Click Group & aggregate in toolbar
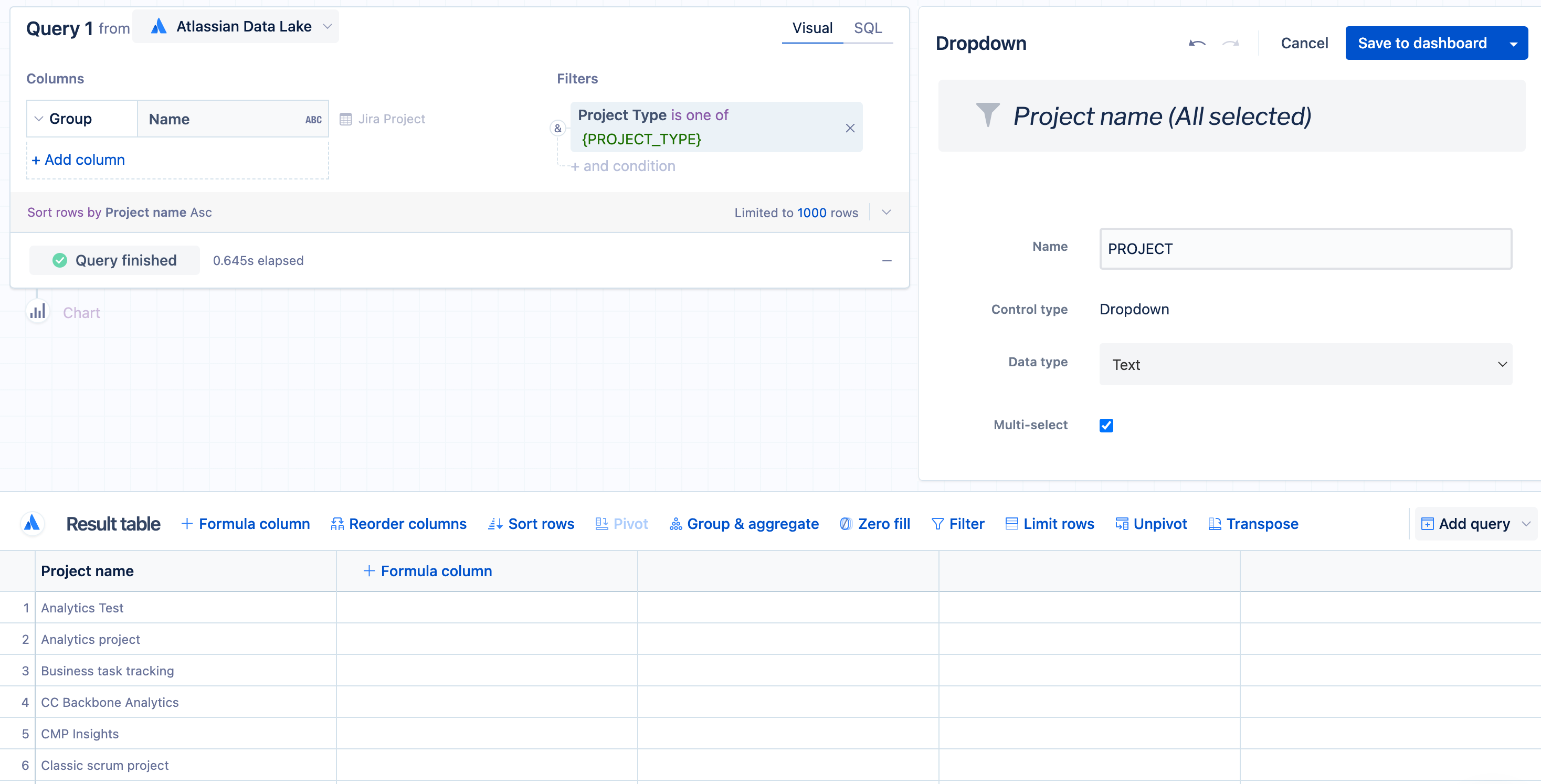 coord(744,524)
